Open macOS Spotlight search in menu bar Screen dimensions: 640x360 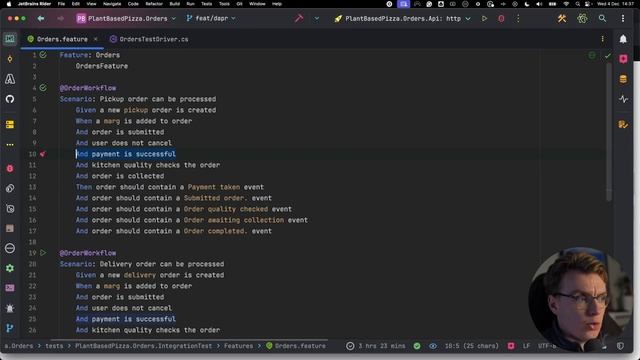click(x=578, y=4)
